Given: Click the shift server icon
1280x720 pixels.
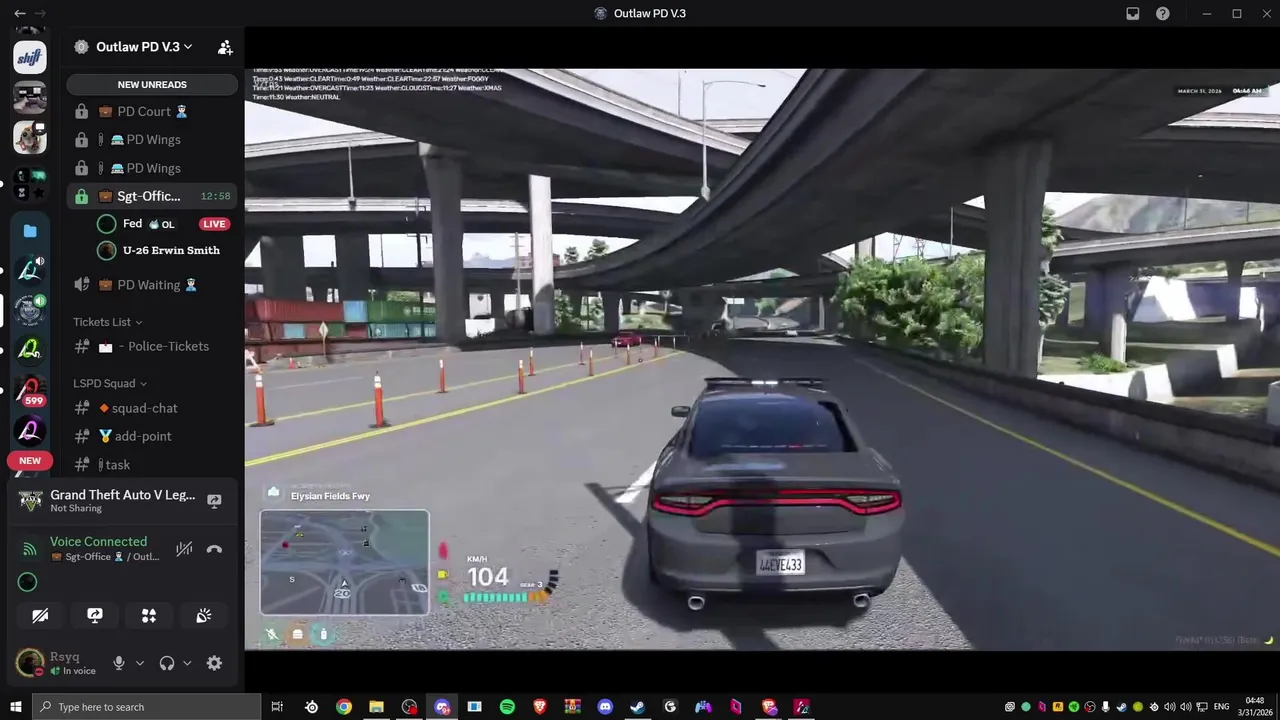Looking at the screenshot, I should (30, 57).
